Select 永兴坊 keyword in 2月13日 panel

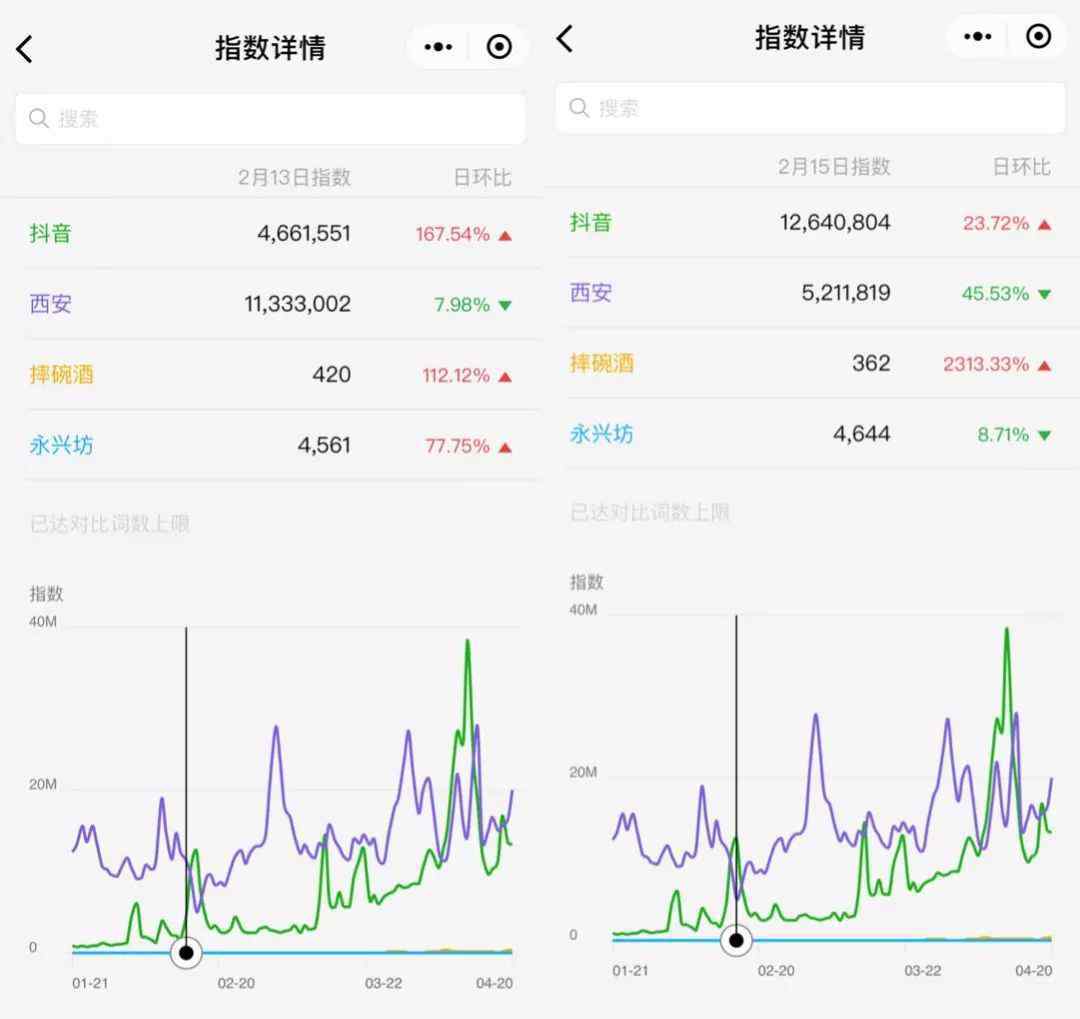(61, 445)
